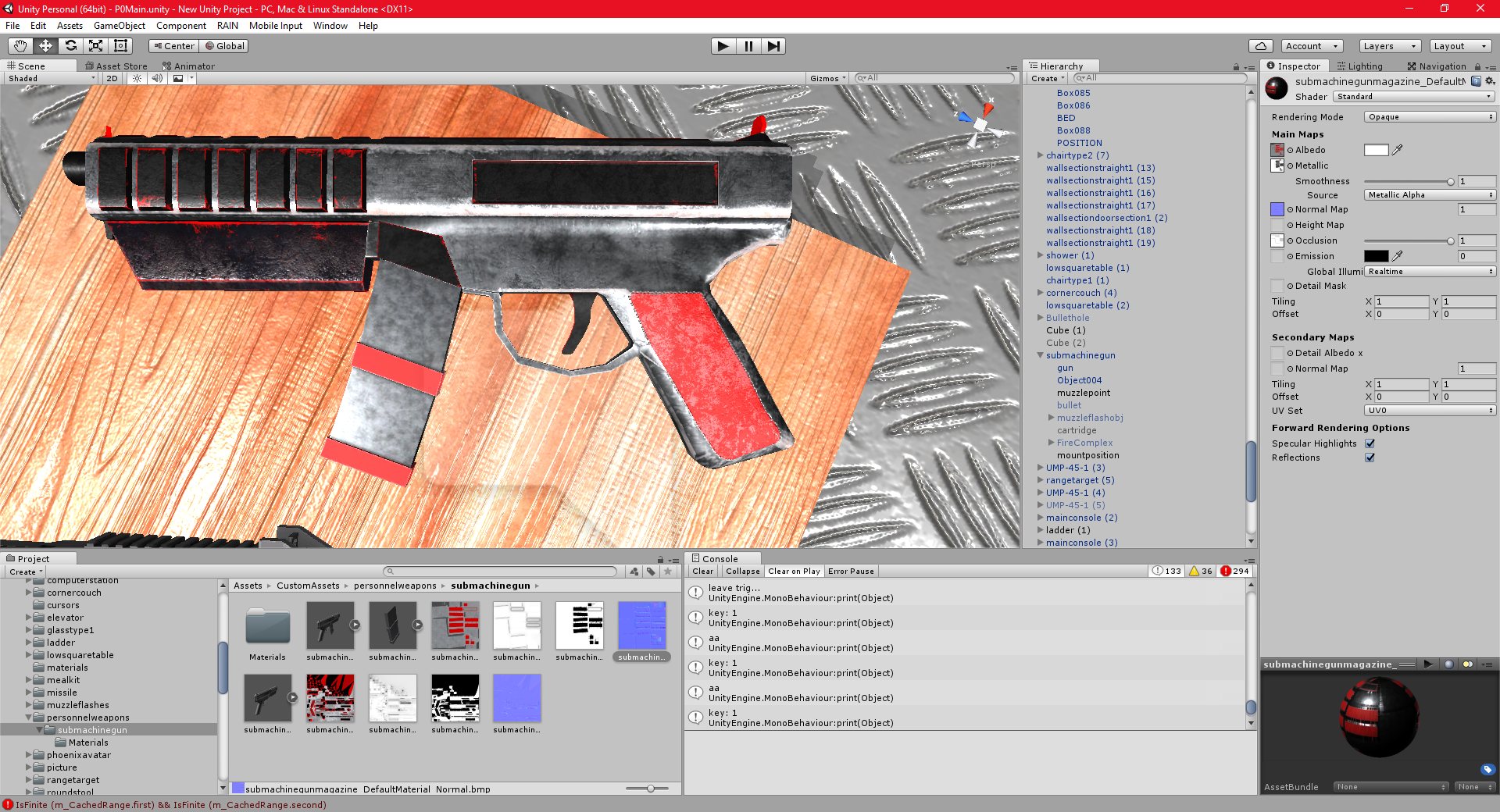
Task: Click console Clear button
Action: click(703, 571)
